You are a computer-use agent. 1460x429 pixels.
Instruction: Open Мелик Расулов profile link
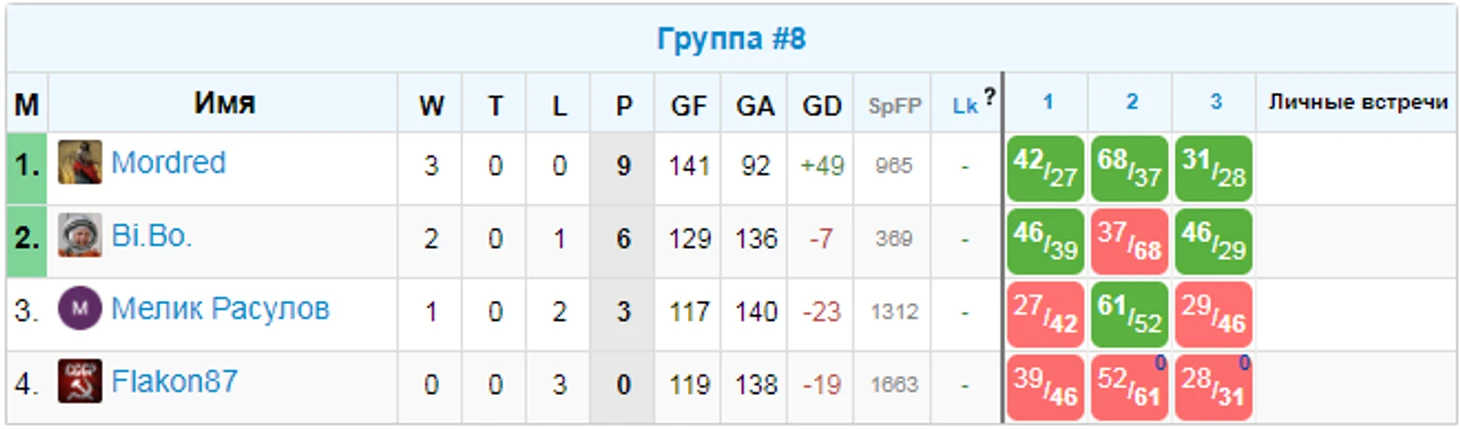coord(220,309)
